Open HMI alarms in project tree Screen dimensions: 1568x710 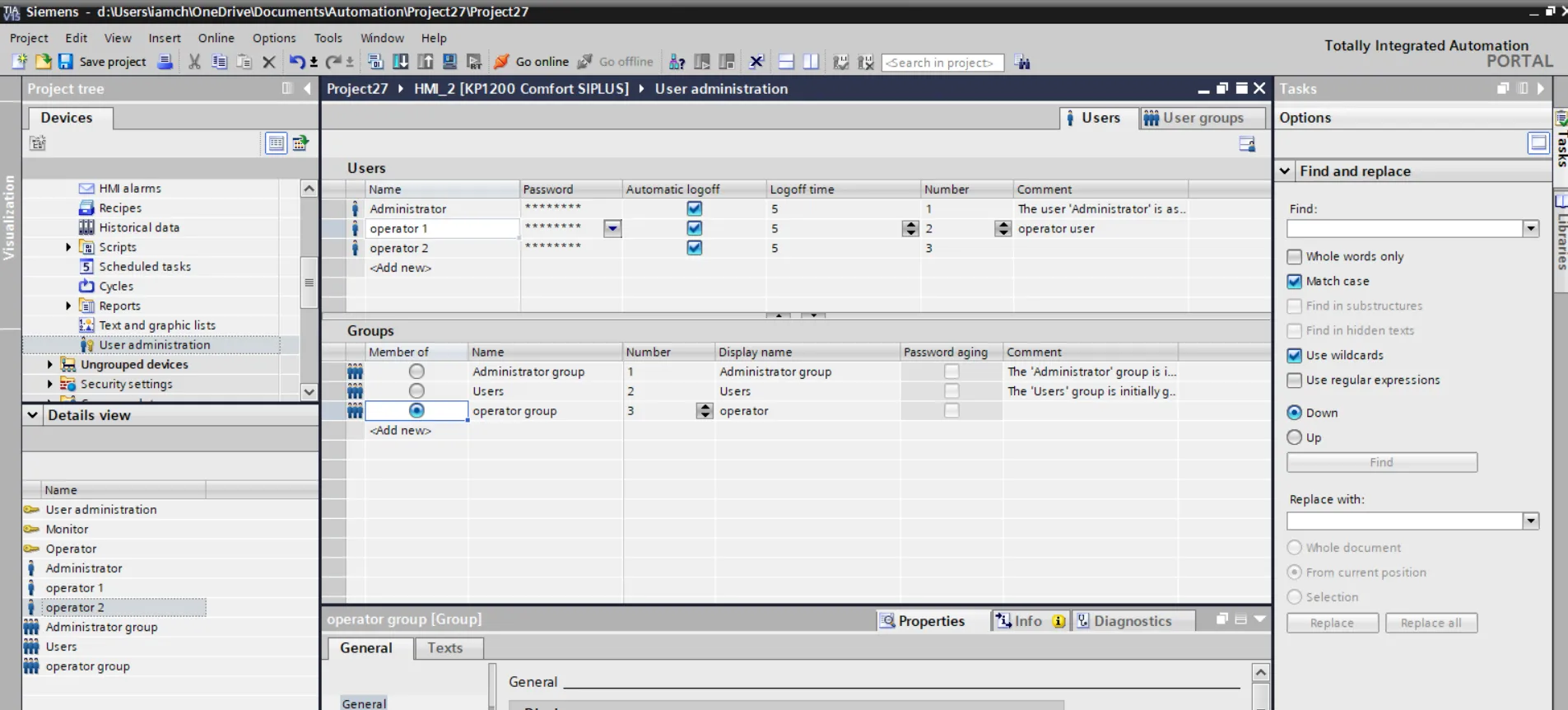point(129,189)
